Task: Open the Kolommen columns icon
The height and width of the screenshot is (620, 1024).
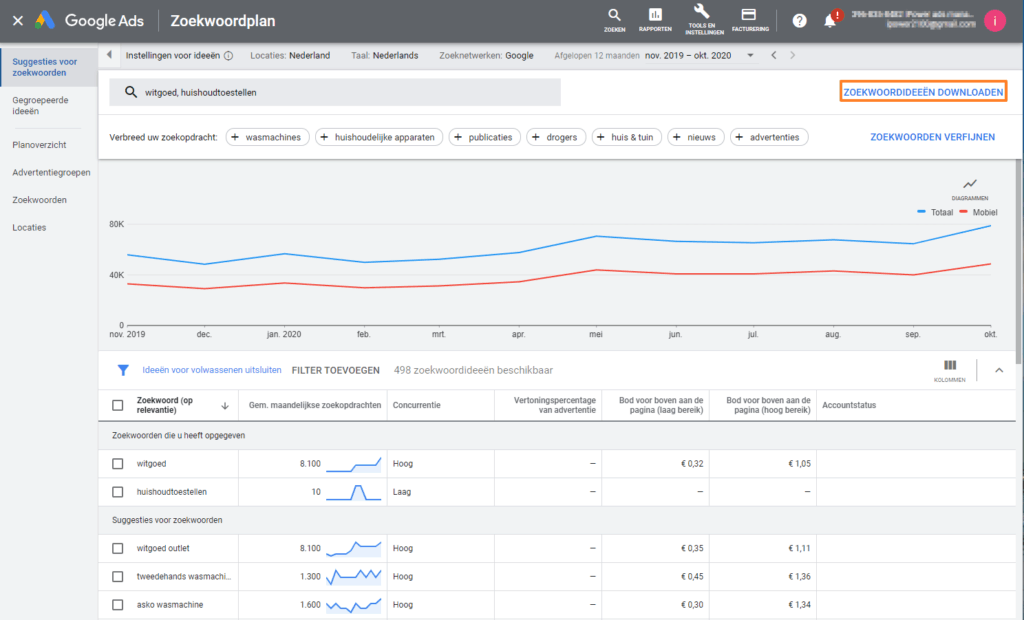Action: click(x=950, y=370)
